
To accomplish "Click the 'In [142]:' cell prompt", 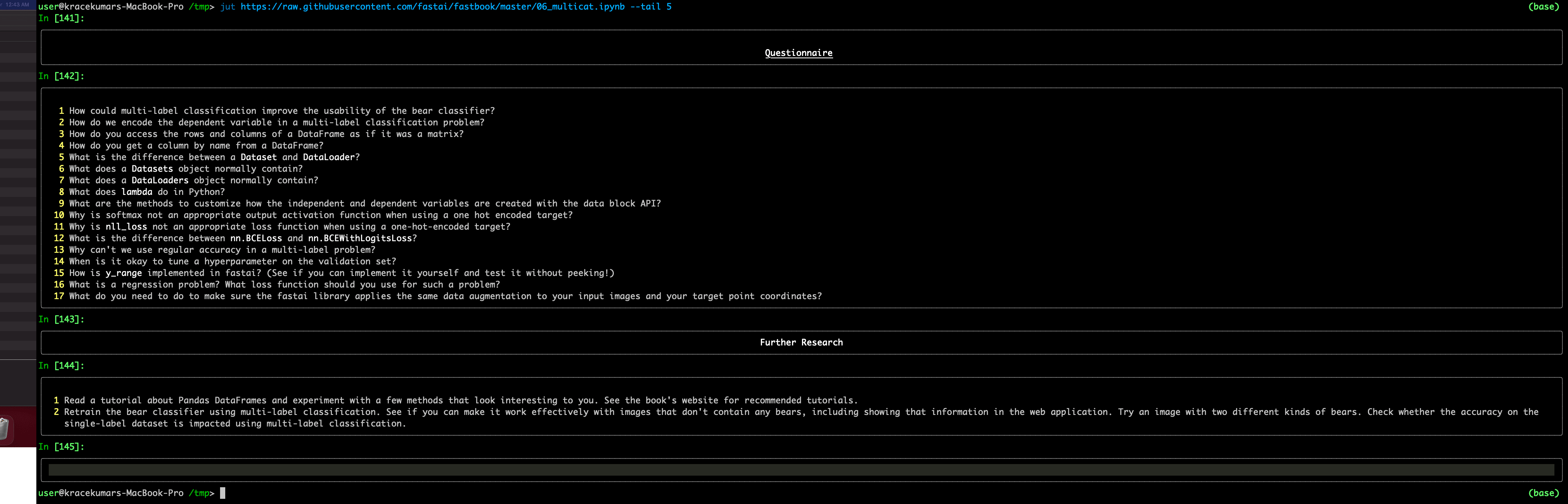I will 62,76.
